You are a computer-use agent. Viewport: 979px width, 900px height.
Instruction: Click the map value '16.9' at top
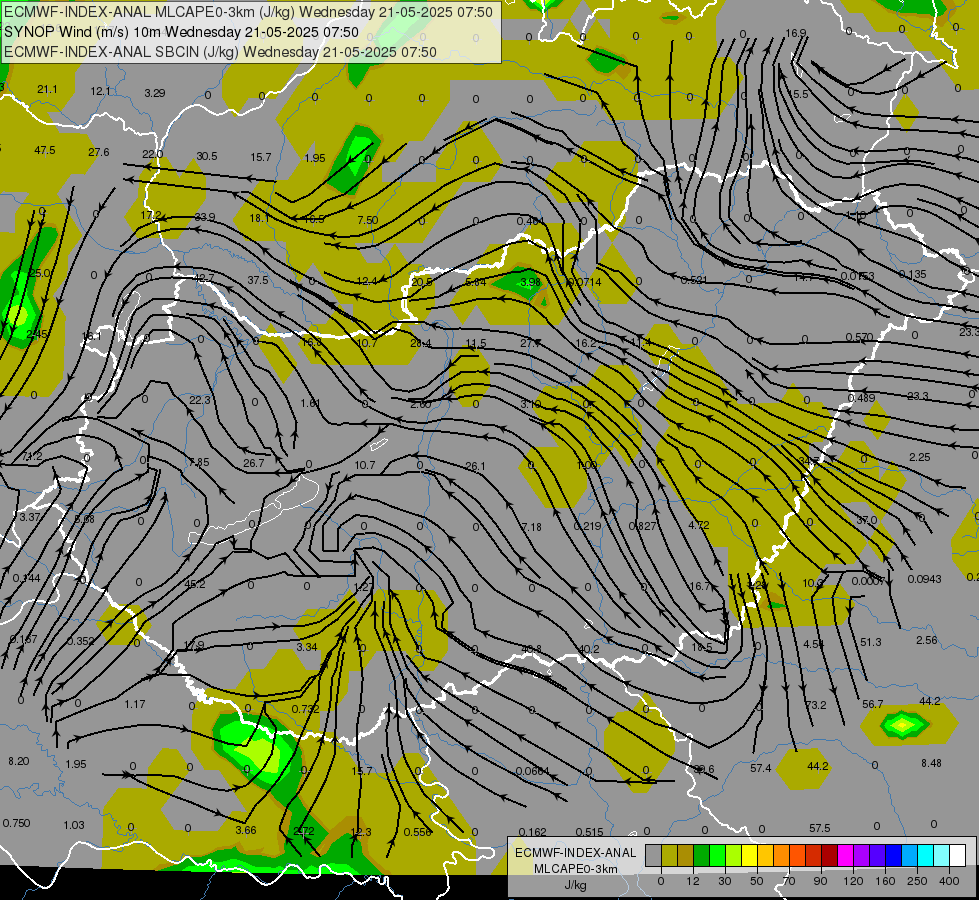pyautogui.click(x=795, y=33)
